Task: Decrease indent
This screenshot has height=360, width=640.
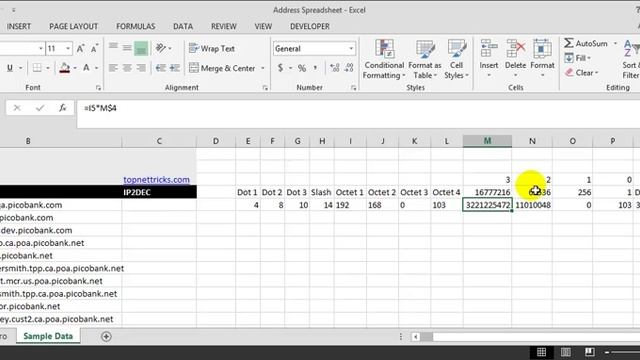Action: 161,68
